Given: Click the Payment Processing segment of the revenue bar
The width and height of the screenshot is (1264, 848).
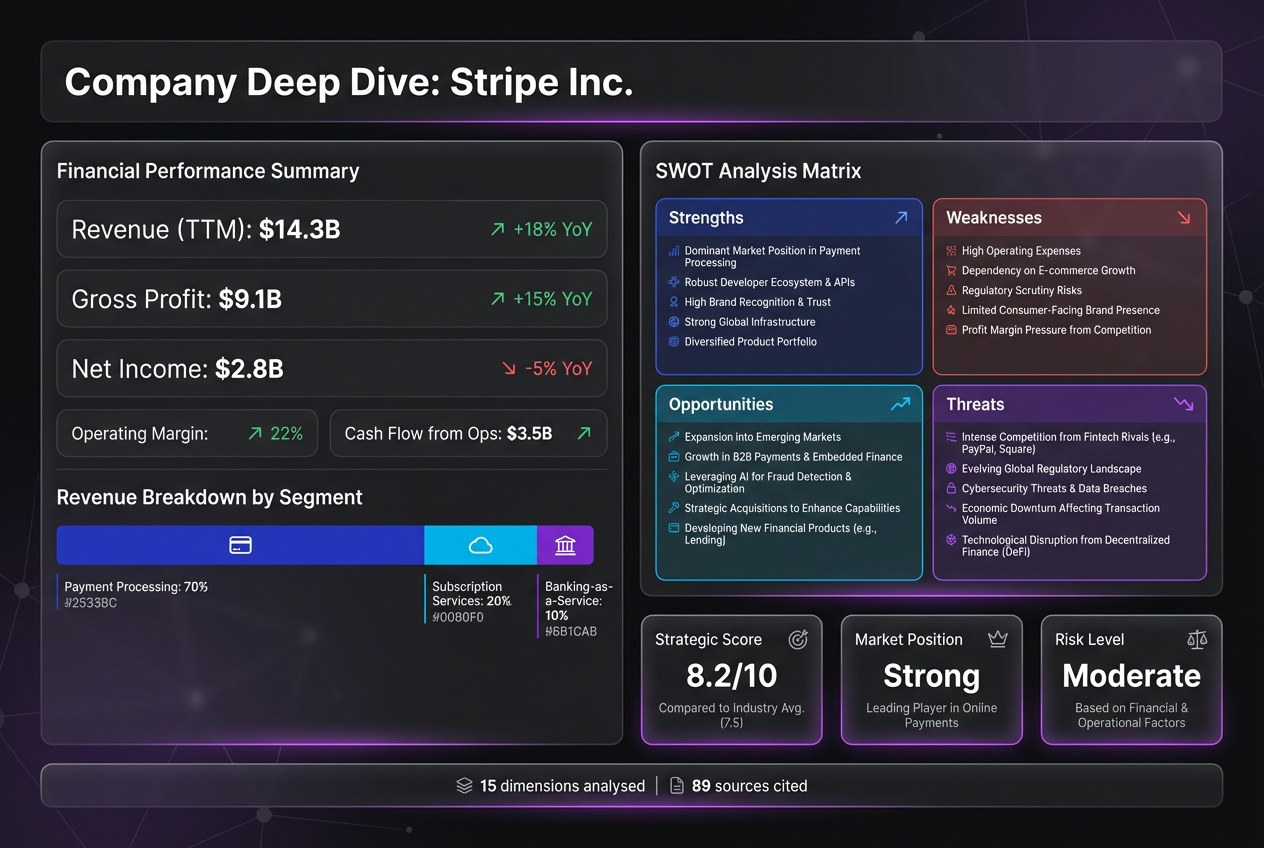Looking at the screenshot, I should point(240,544).
